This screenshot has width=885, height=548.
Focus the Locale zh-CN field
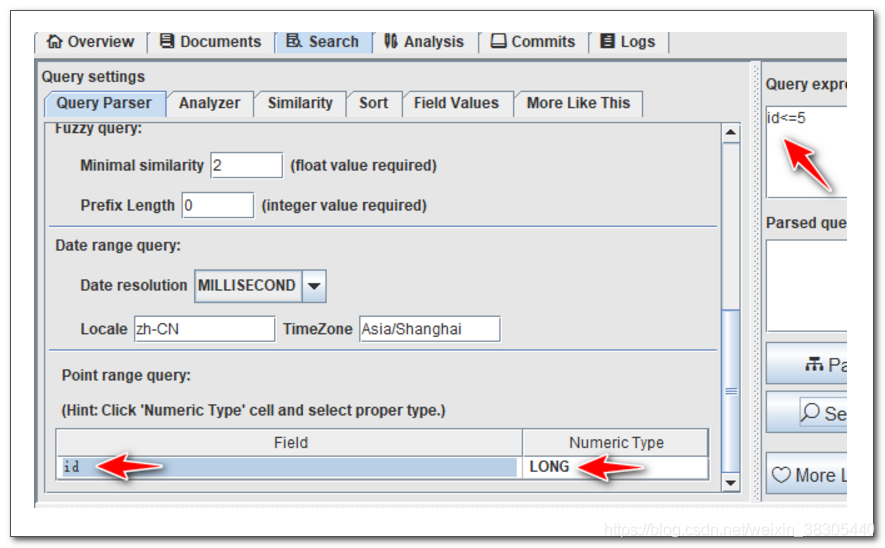pyautogui.click(x=204, y=329)
